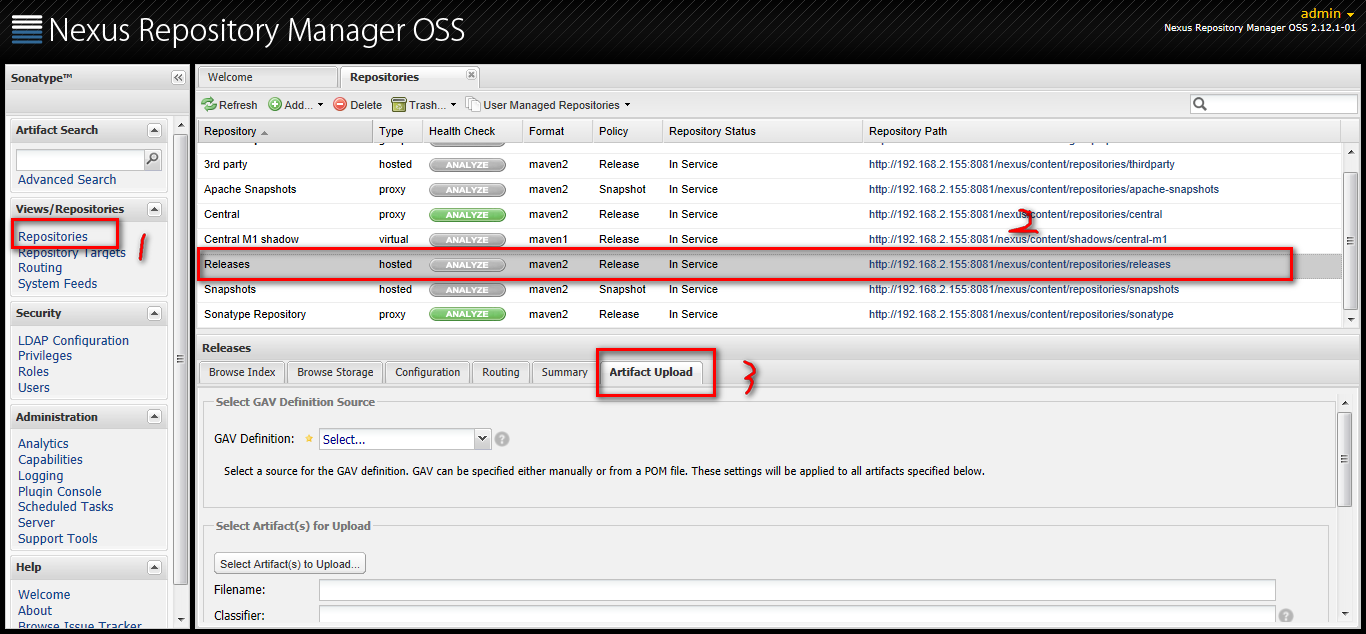Switch to the Routing tab of Releases
Viewport: 1366px width, 634px height.
pos(501,372)
